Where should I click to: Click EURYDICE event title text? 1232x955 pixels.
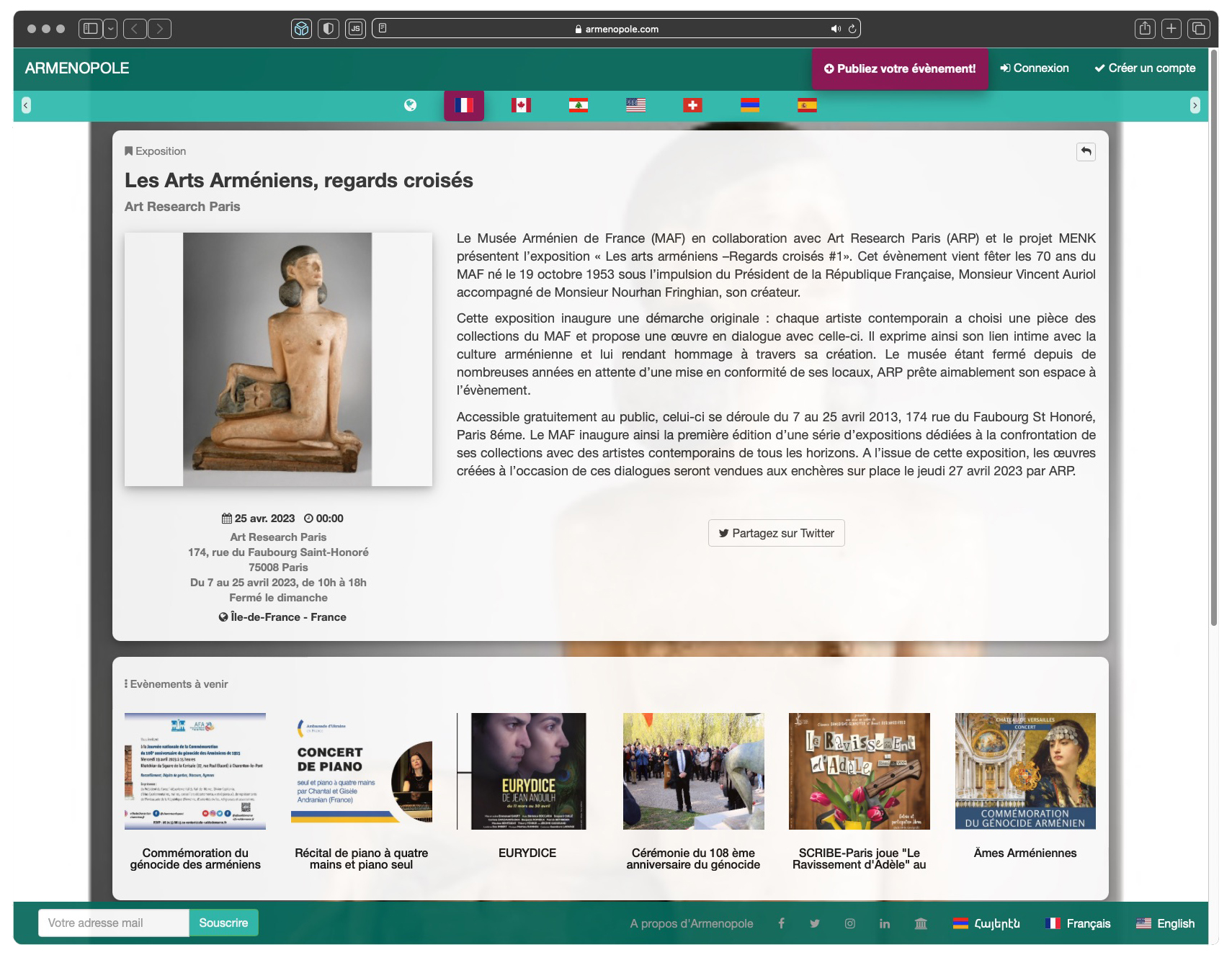tap(527, 853)
